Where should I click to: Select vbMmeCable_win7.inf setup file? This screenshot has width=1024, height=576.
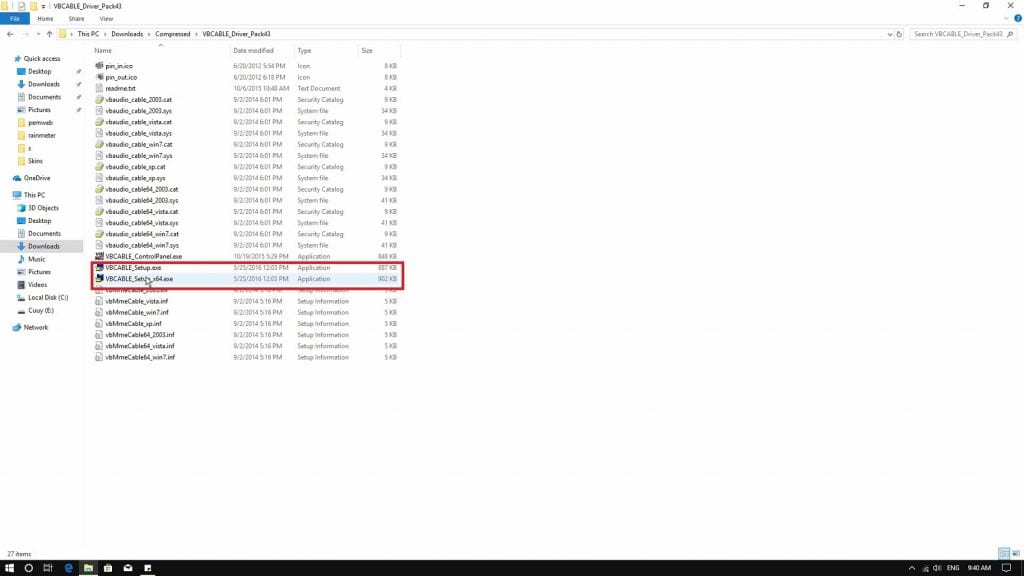pos(136,312)
